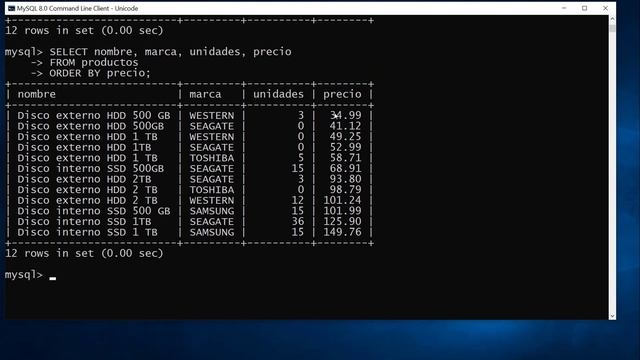Click TOSHIBA in the 58.71 row
Viewport: 640px width, 360px height.
(x=211, y=158)
